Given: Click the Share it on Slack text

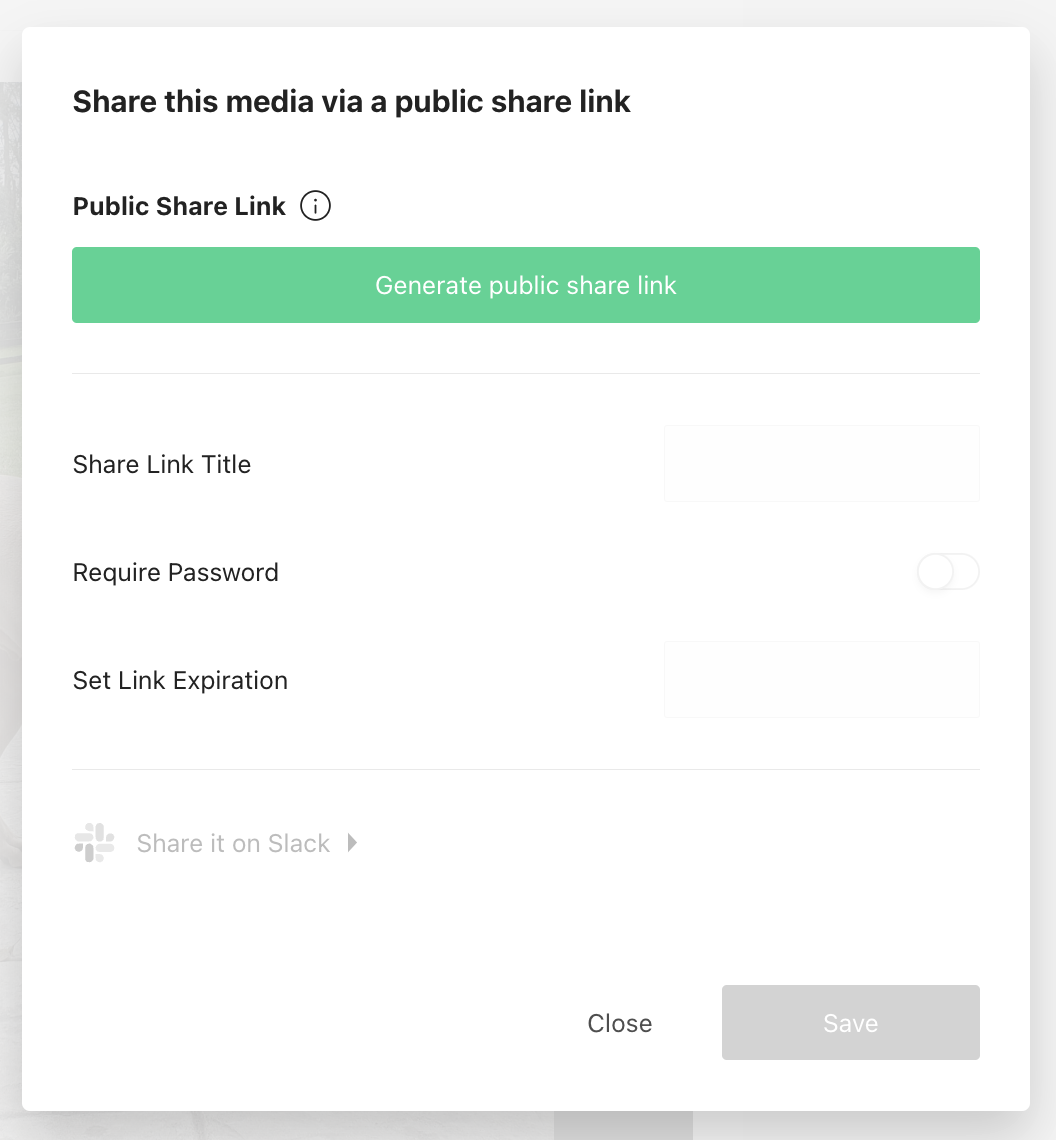Looking at the screenshot, I should point(233,844).
